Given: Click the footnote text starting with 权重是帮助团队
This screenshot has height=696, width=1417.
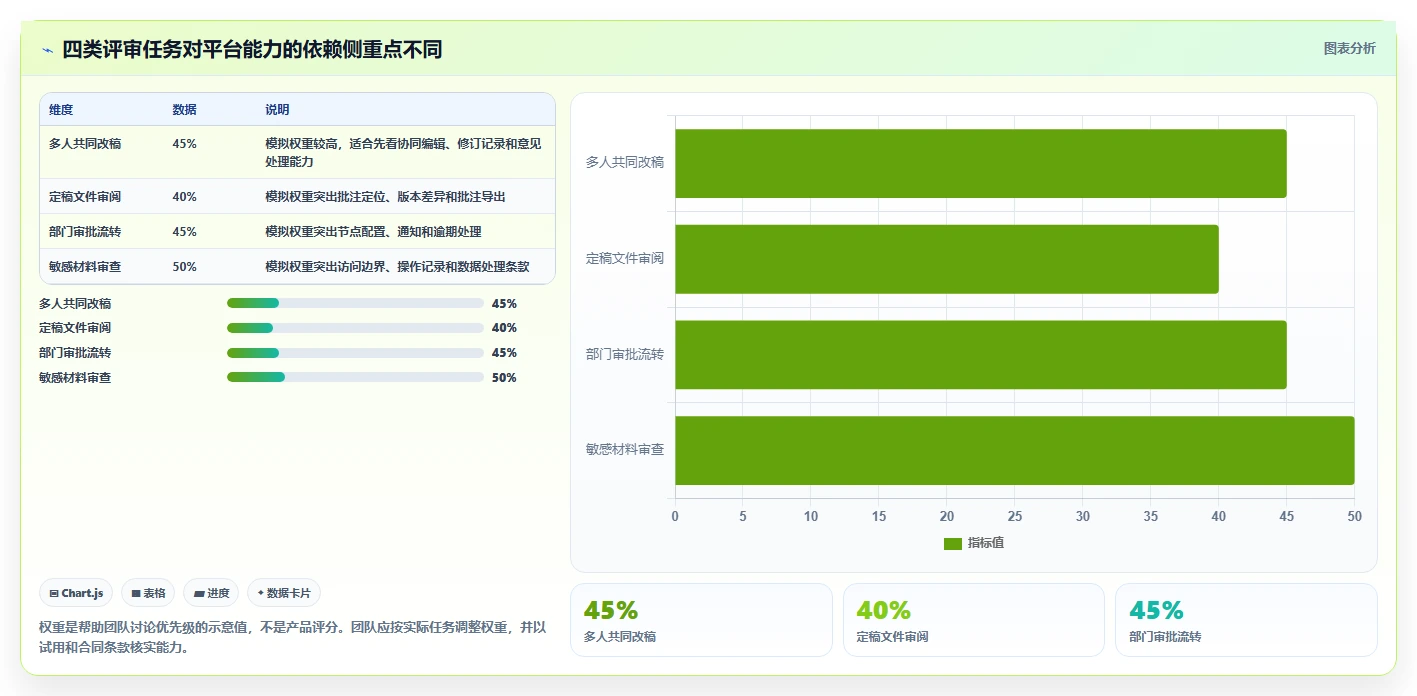Looking at the screenshot, I should click(293, 637).
